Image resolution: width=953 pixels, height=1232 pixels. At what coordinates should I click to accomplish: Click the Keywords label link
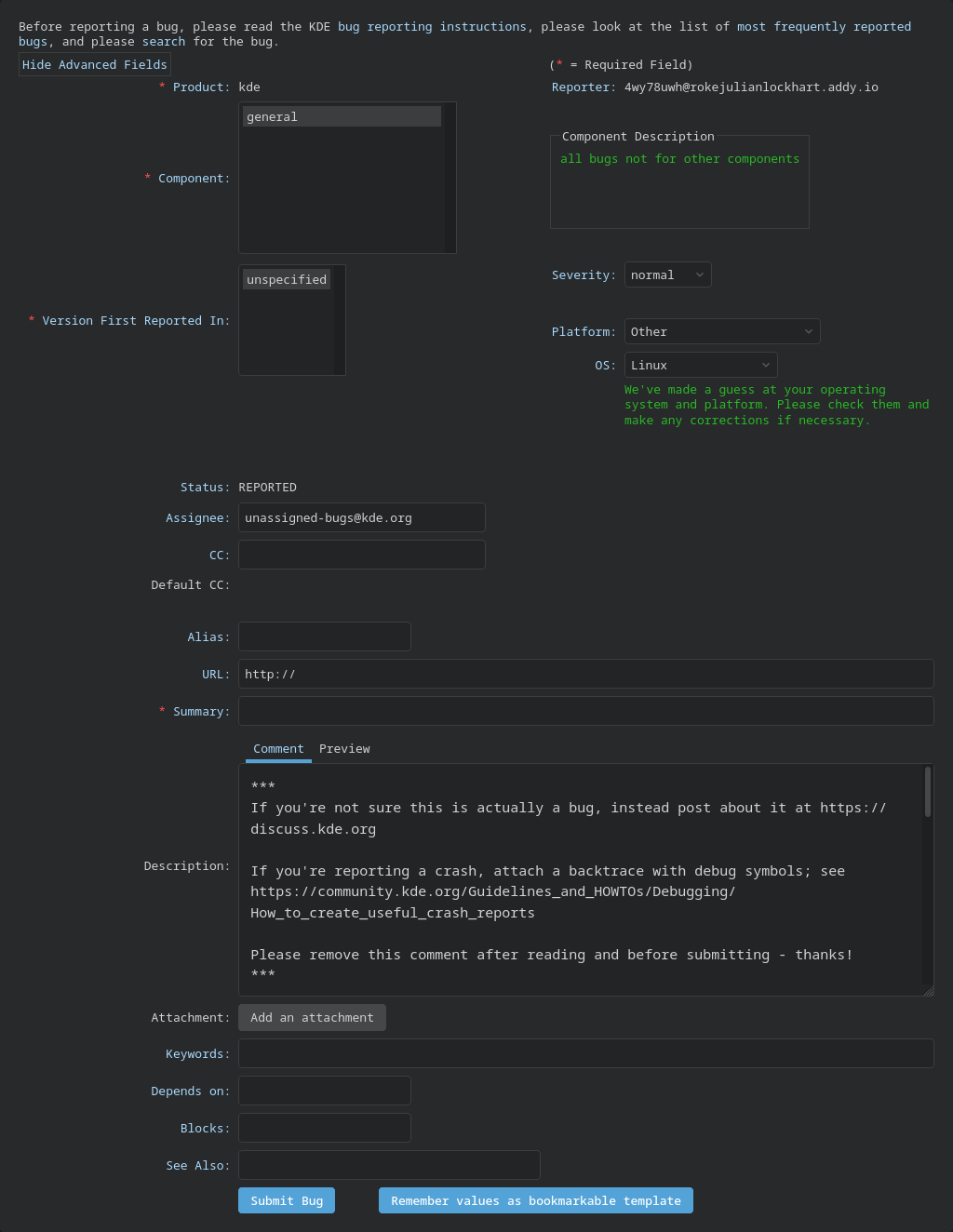click(196, 1053)
